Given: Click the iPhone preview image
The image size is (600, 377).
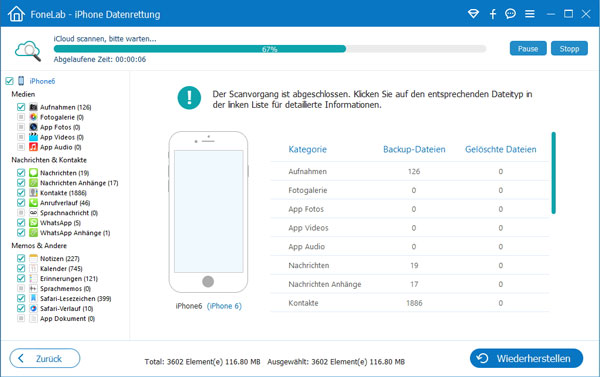Looking at the screenshot, I should pos(208,212).
